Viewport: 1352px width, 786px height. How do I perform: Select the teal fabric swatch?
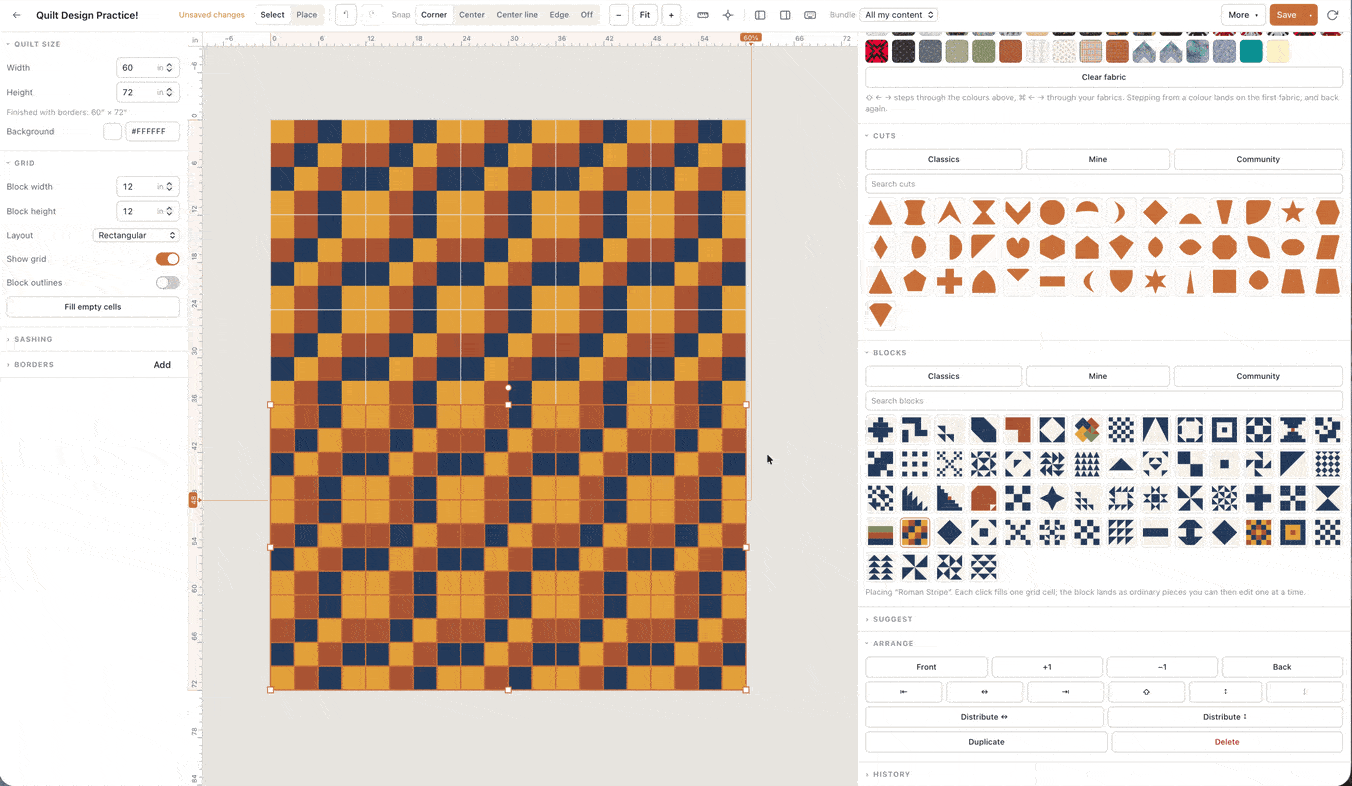pyautogui.click(x=1251, y=51)
